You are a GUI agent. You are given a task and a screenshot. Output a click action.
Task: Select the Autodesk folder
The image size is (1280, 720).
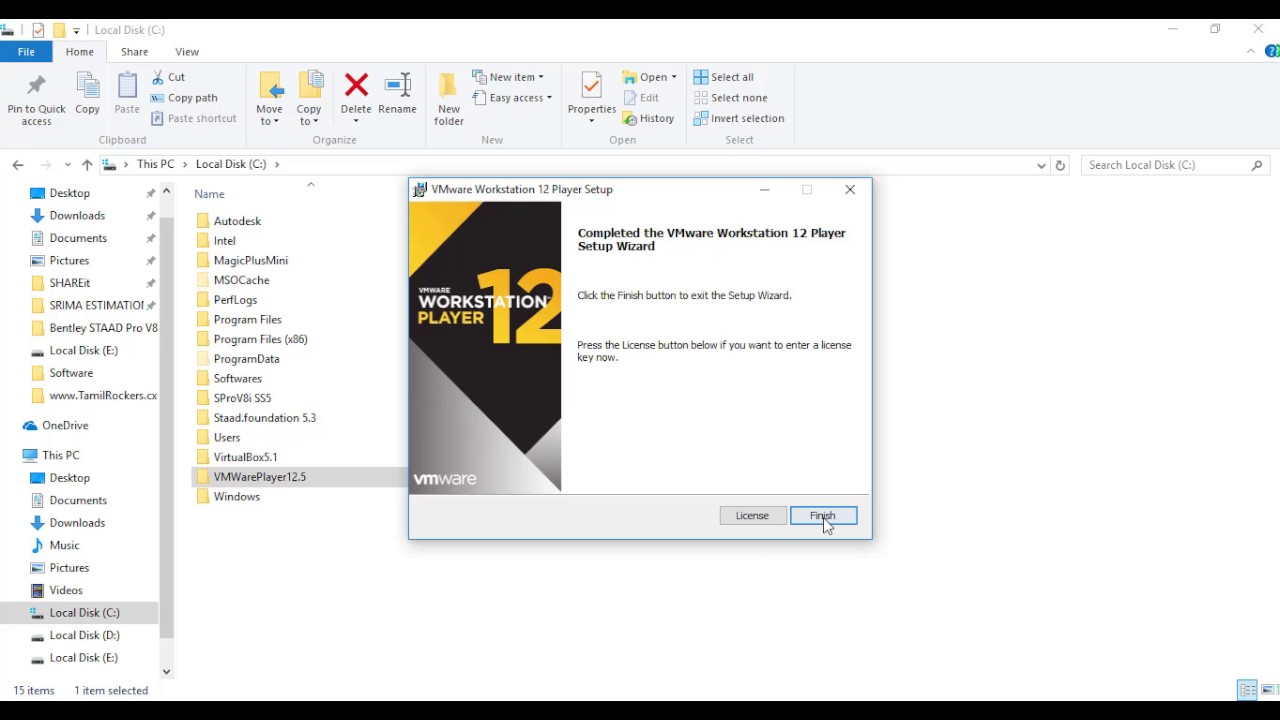coord(237,221)
